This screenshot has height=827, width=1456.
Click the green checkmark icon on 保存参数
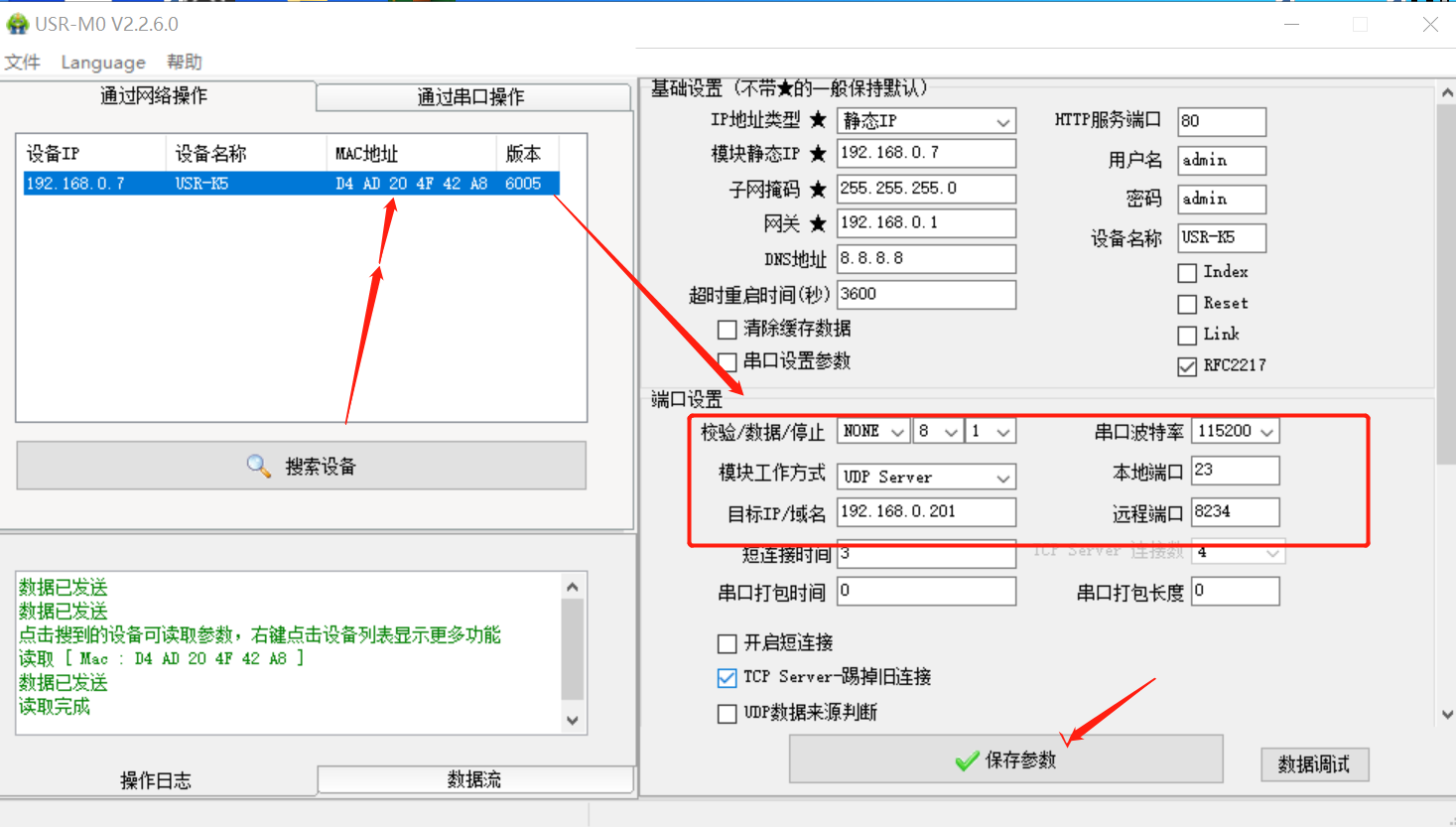[967, 761]
